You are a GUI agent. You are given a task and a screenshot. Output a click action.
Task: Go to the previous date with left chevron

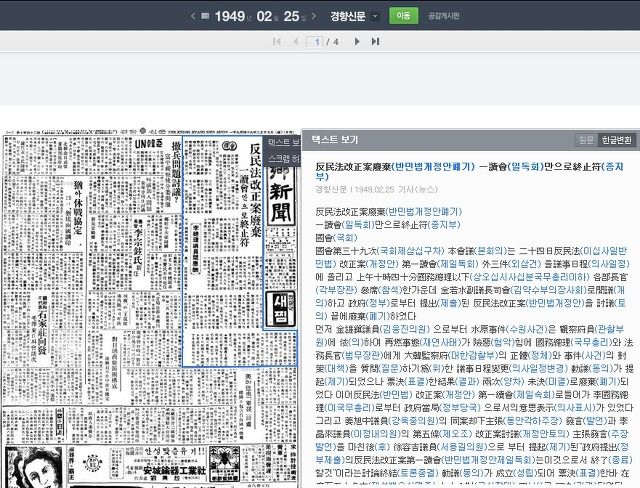click(x=193, y=16)
